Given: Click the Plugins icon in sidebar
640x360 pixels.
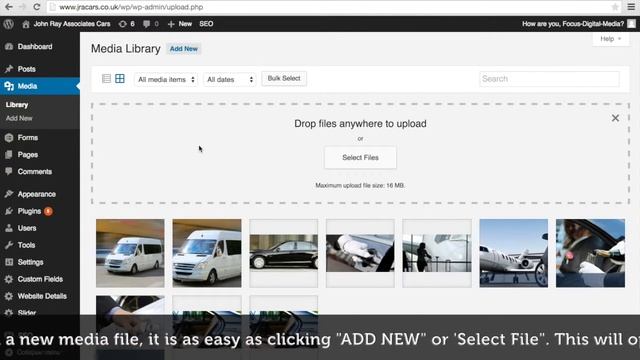Looking at the screenshot, I should (x=9, y=211).
